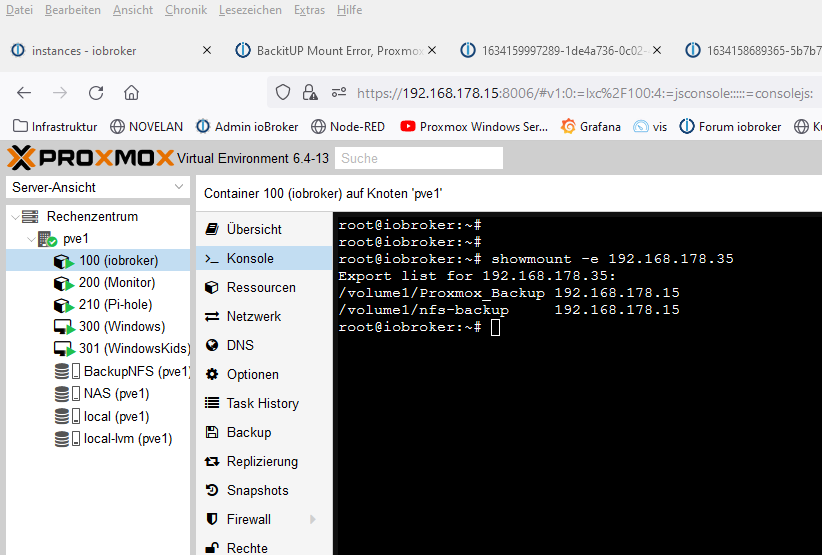822x555 pixels.
Task: Click the terminal prompt cursor line
Action: point(419,327)
